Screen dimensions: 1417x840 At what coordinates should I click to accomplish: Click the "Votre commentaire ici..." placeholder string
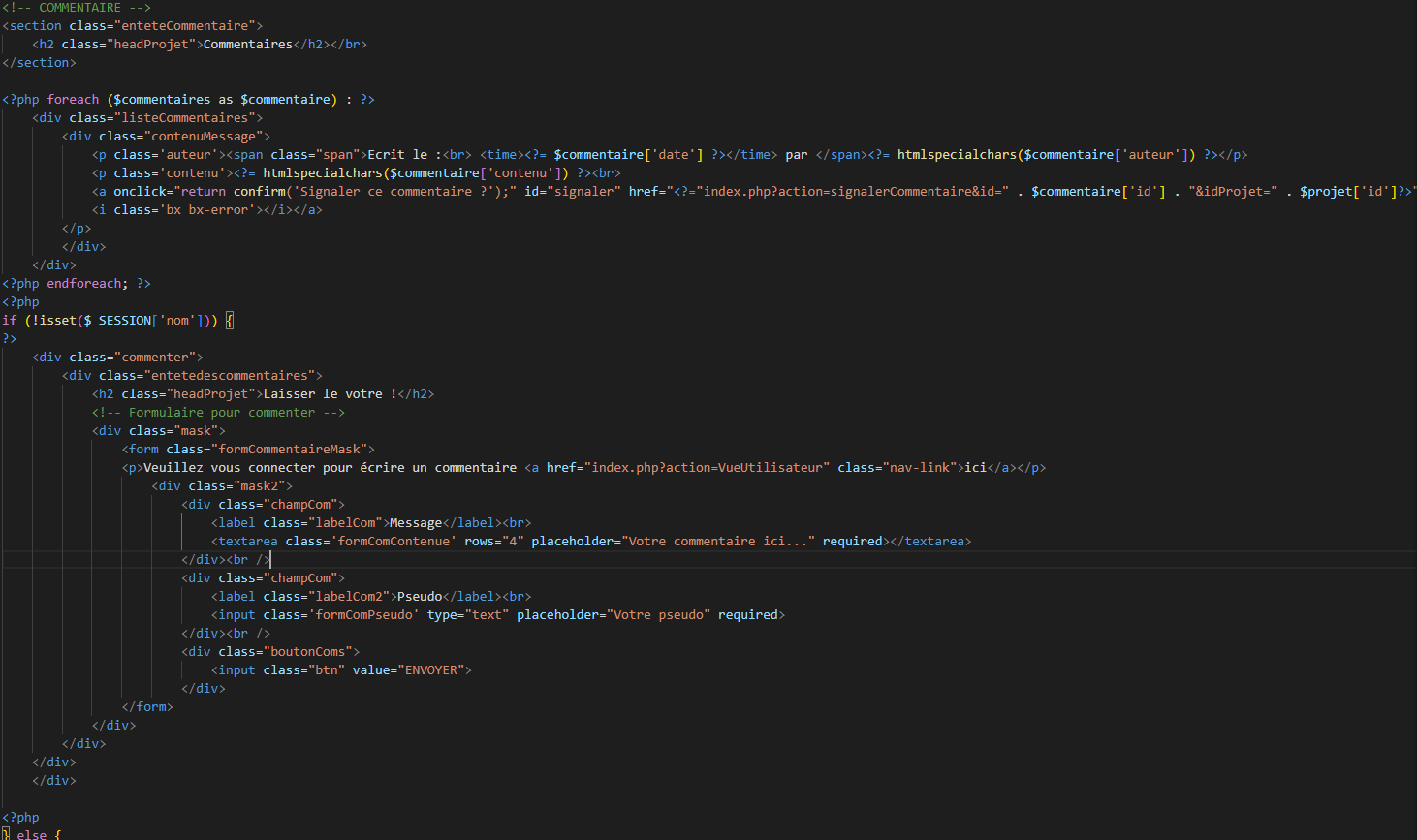pyautogui.click(x=718, y=542)
